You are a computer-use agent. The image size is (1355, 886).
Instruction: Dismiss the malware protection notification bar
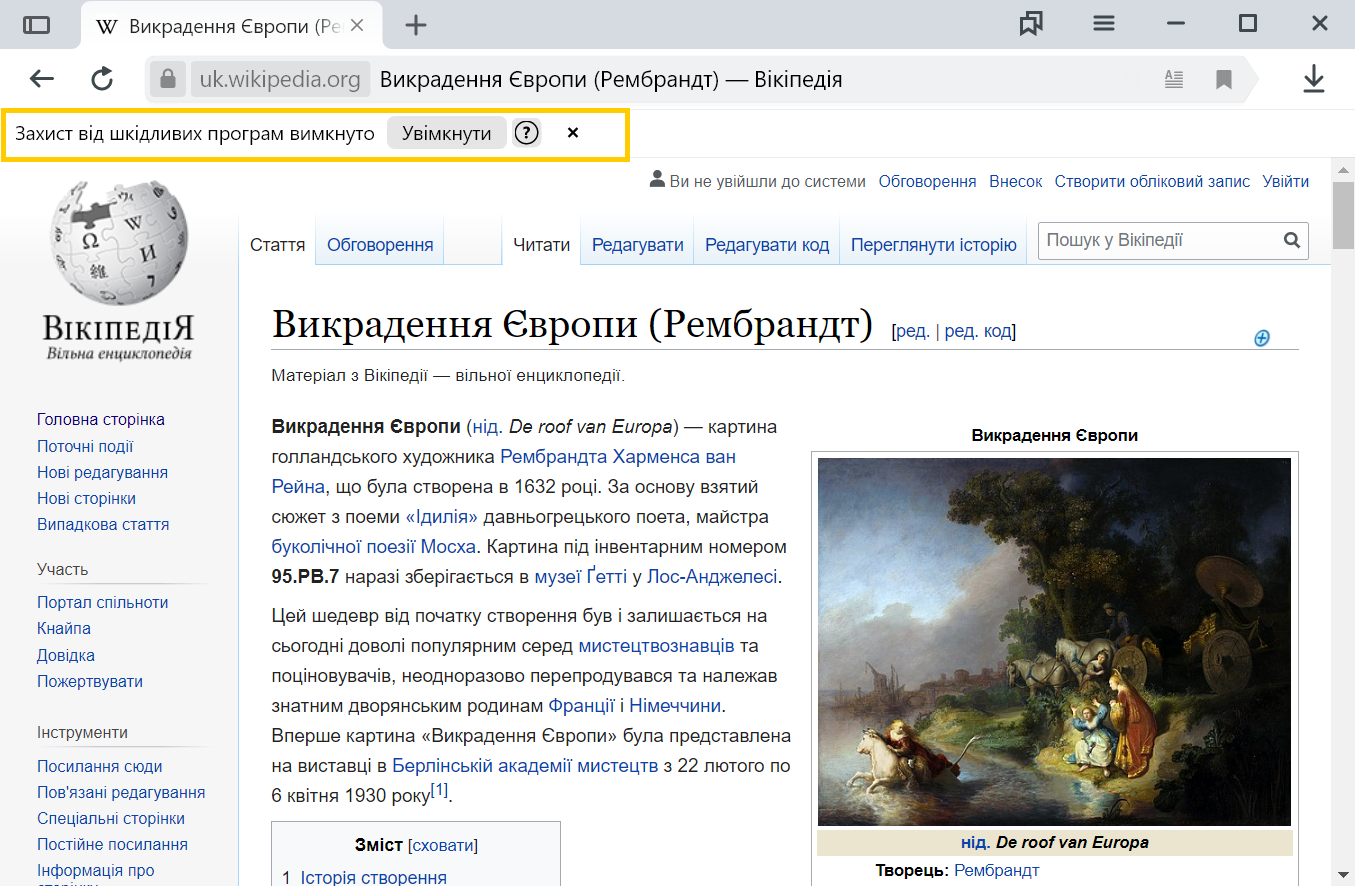click(573, 133)
